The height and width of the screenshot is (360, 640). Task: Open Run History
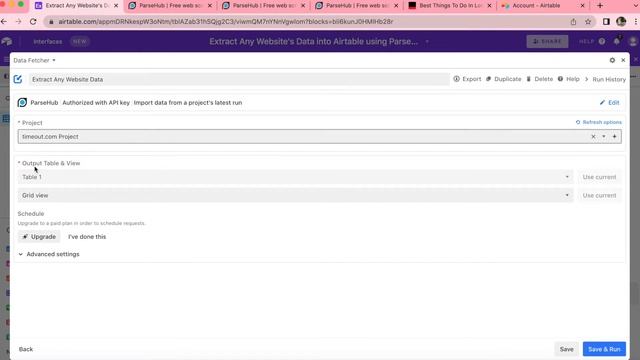605,79
